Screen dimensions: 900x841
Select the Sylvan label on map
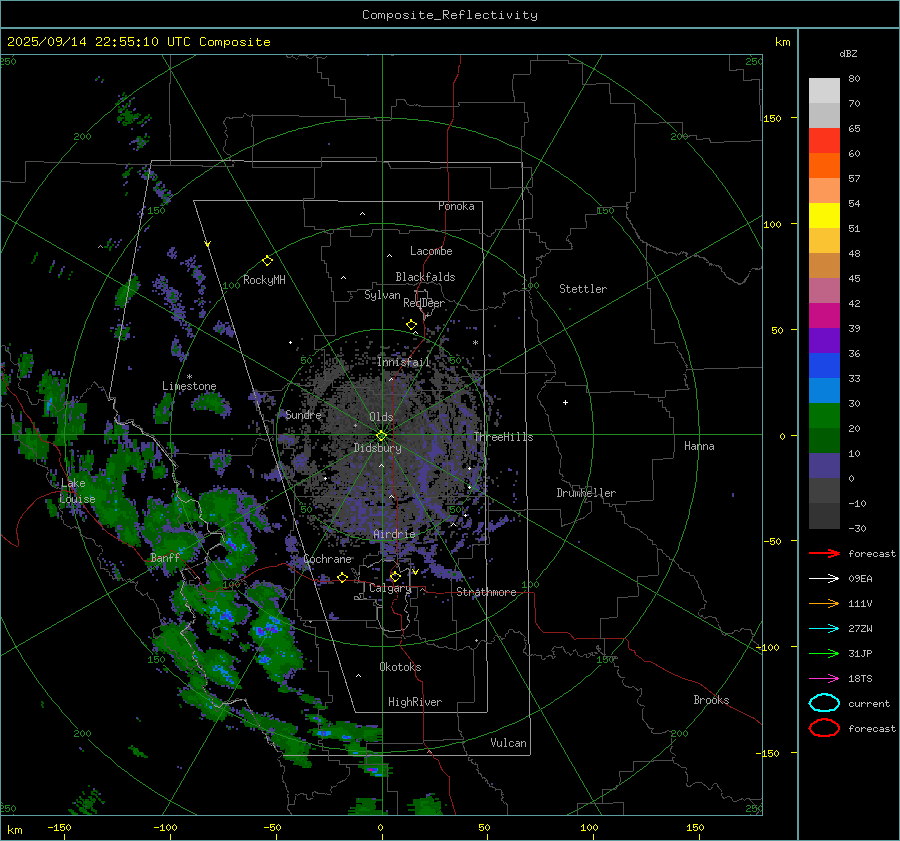point(382,295)
